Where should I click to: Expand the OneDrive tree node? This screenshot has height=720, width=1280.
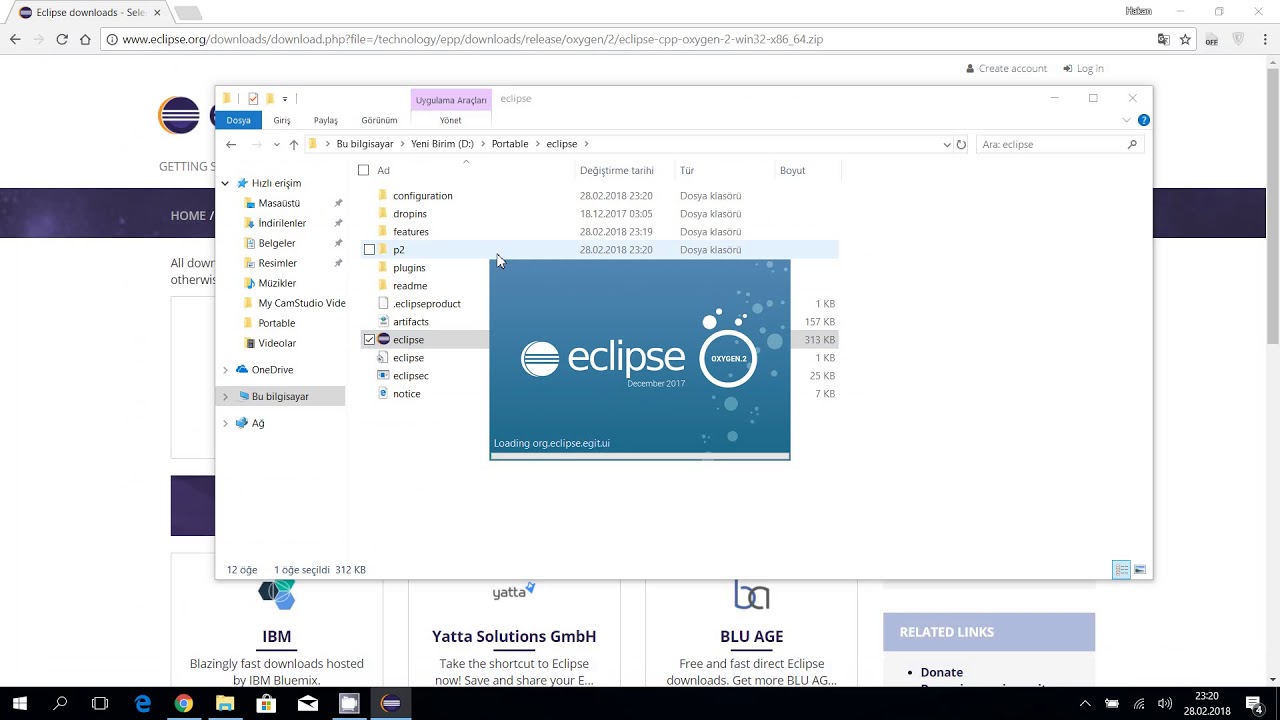click(x=225, y=370)
